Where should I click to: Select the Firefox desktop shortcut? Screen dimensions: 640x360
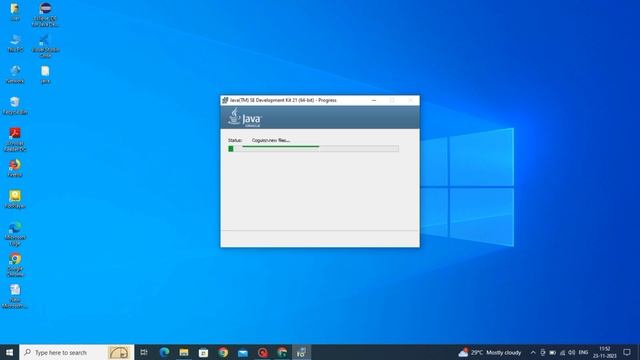click(15, 168)
